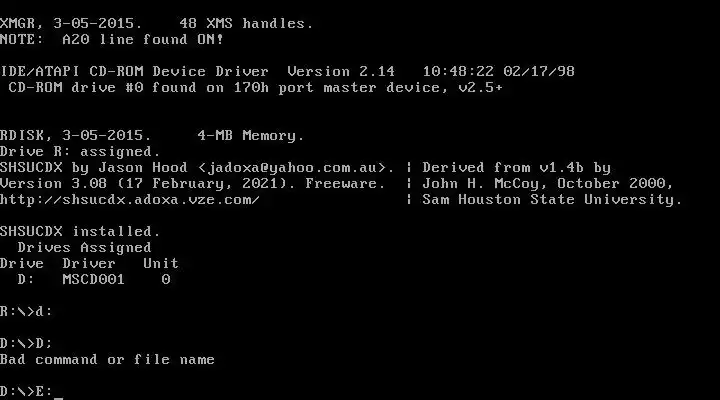Click the R:\>d: prompt line
Image resolution: width=720 pixels, height=400 pixels.
26,312
